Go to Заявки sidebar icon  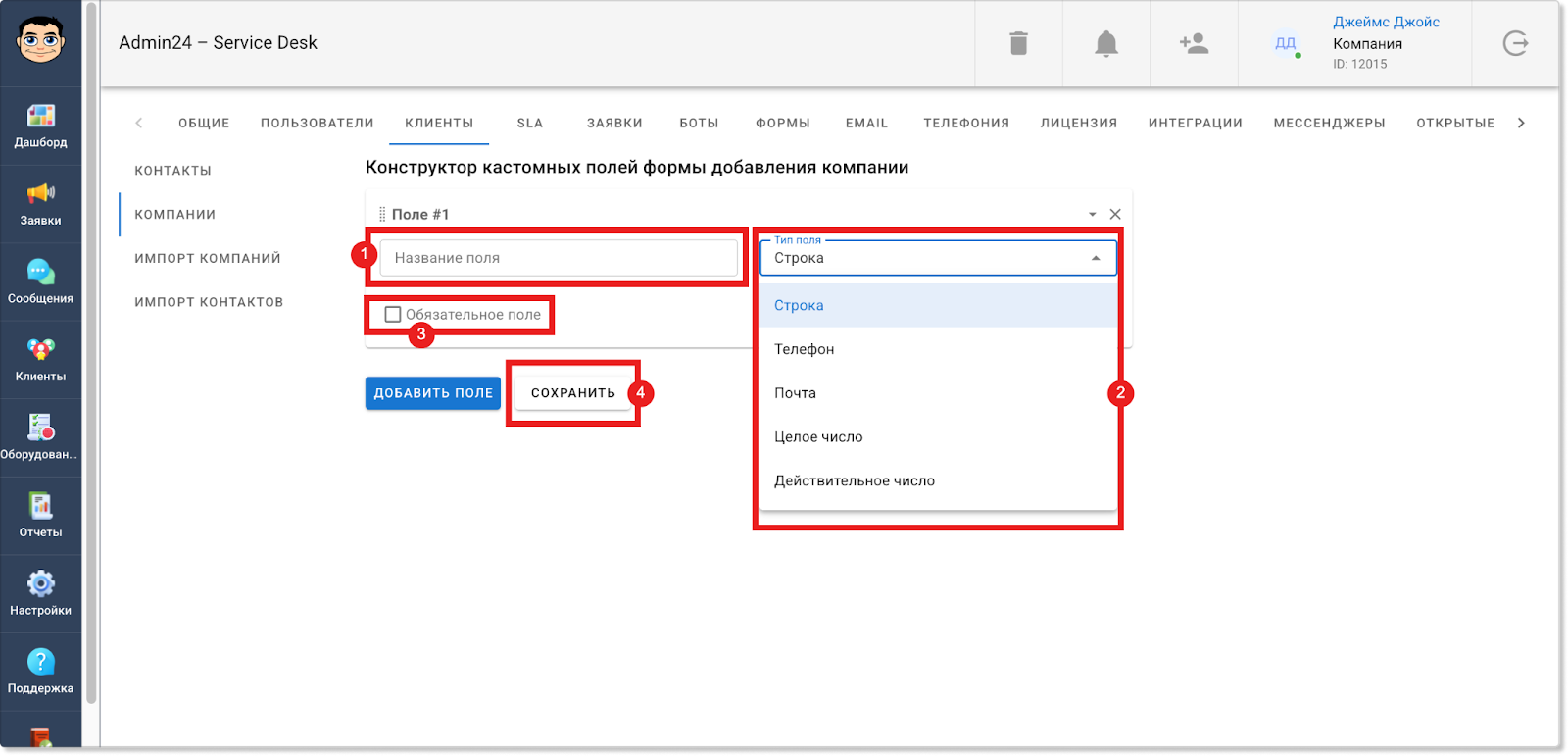click(40, 203)
